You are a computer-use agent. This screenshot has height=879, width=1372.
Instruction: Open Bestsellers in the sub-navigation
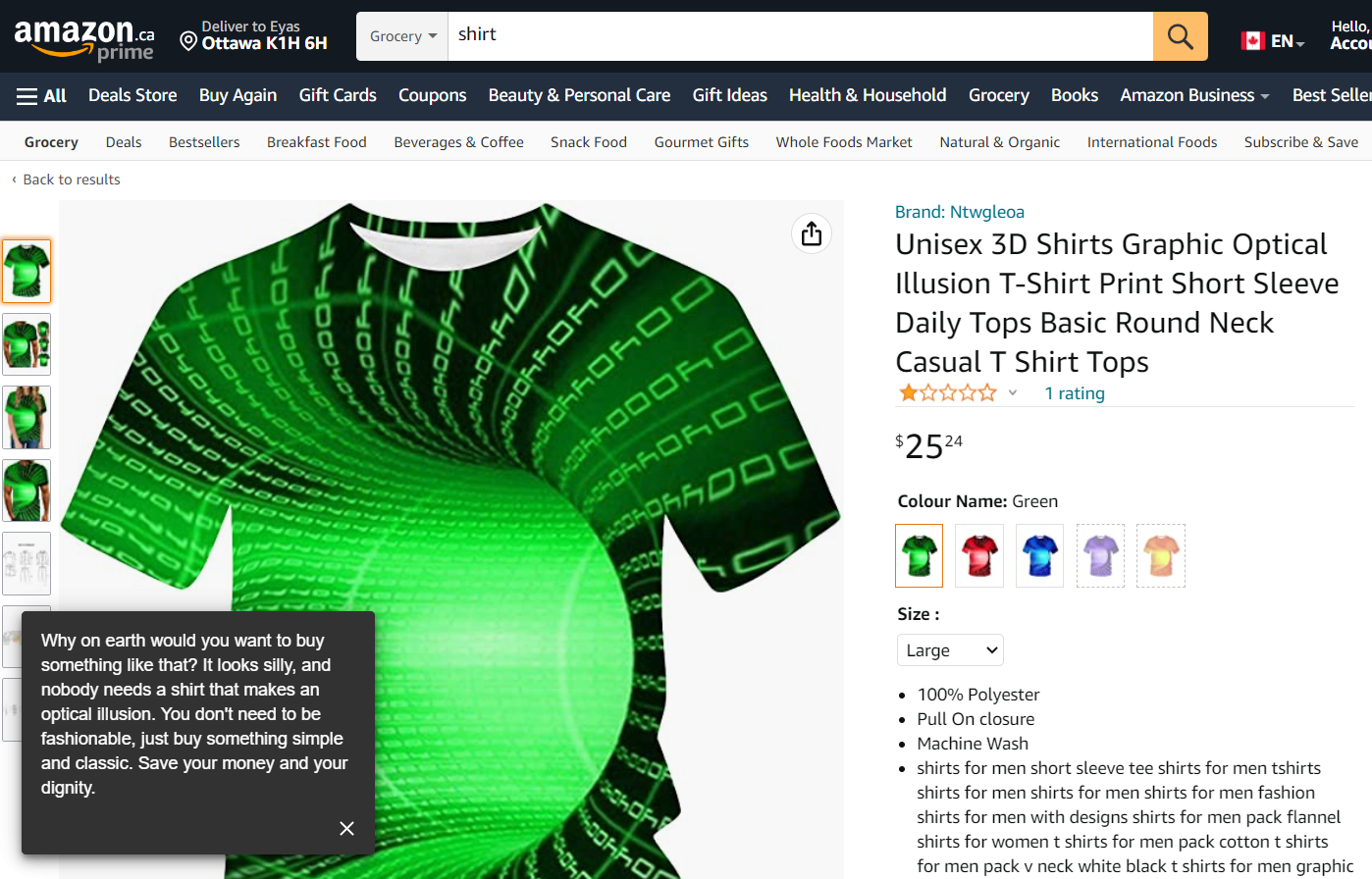tap(204, 142)
